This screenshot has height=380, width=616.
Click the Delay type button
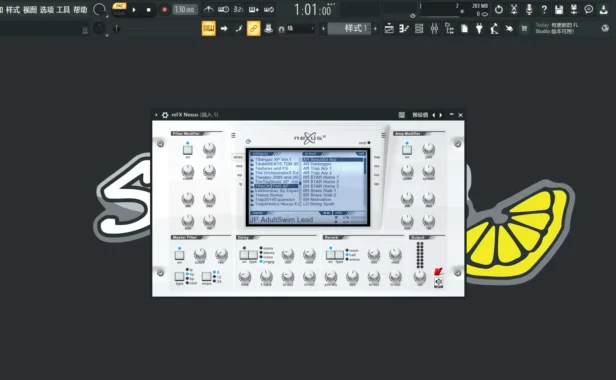[x=253, y=255]
